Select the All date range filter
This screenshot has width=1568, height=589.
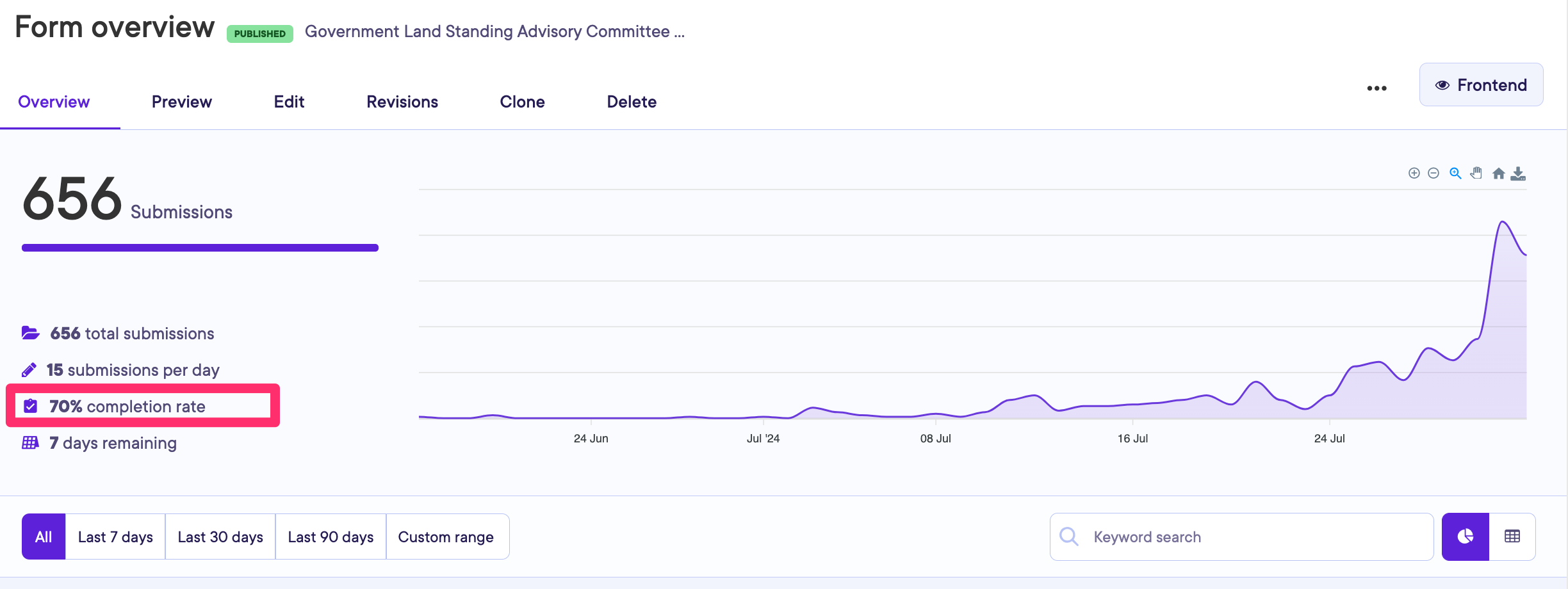(44, 537)
